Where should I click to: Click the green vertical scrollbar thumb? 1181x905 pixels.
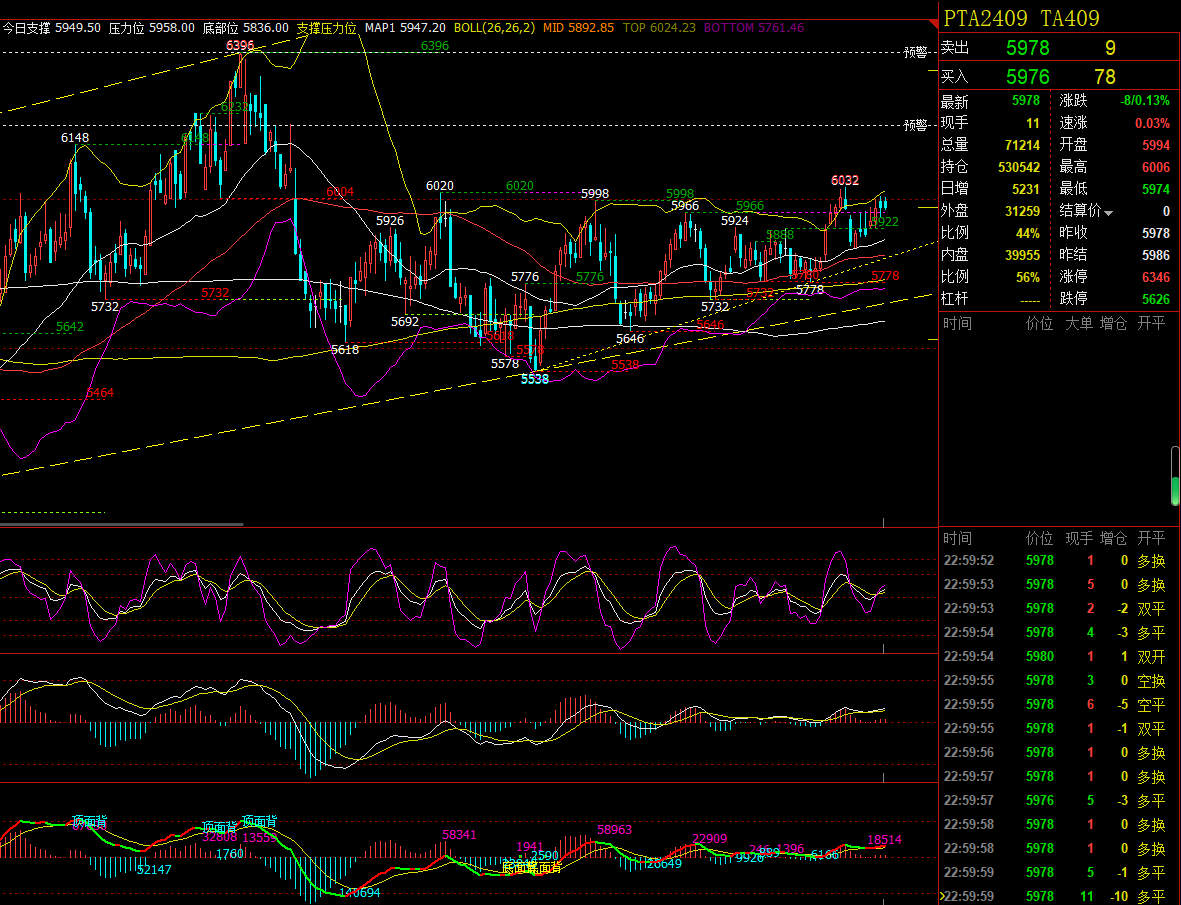coord(1175,477)
